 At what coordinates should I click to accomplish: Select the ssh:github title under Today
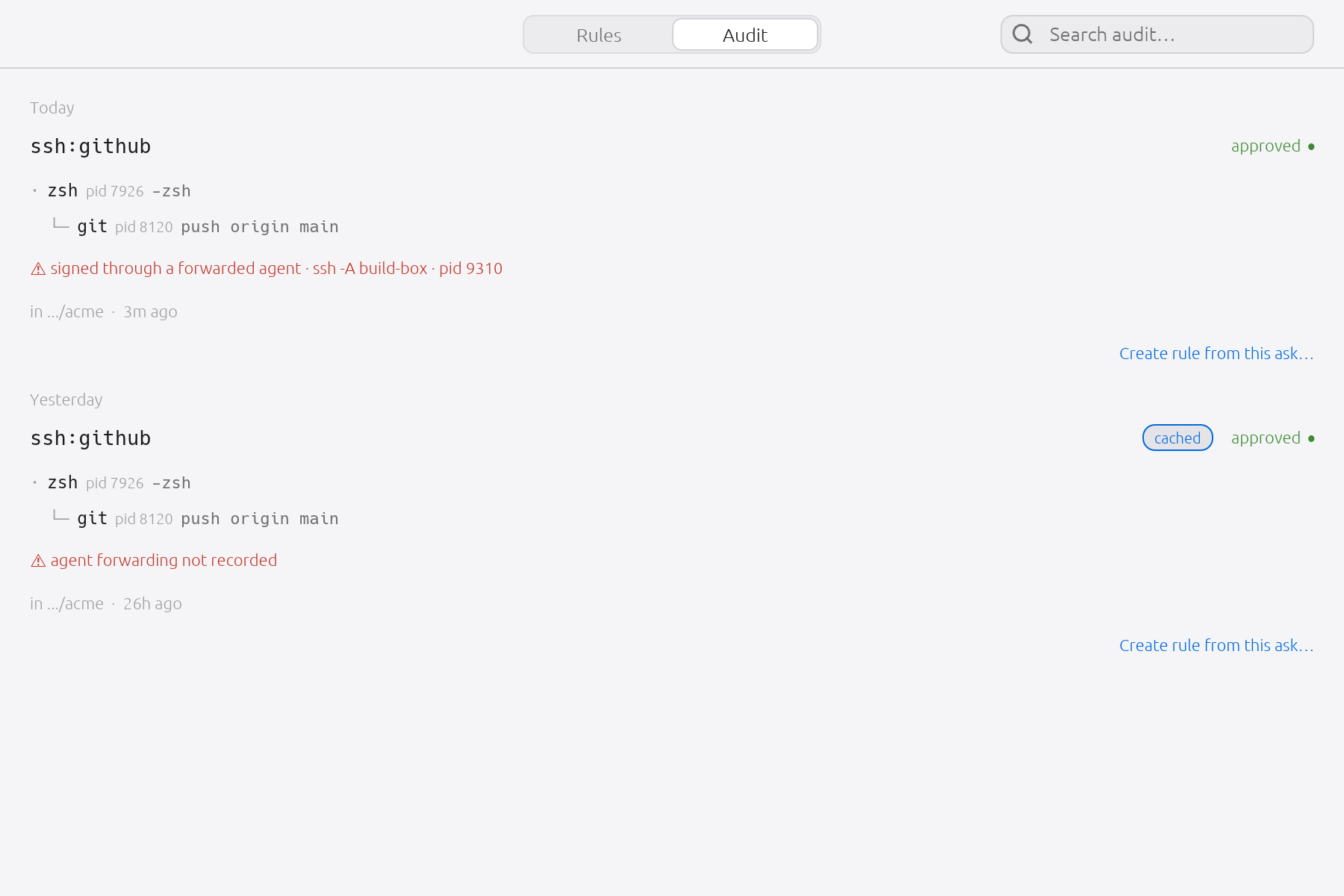(x=90, y=146)
